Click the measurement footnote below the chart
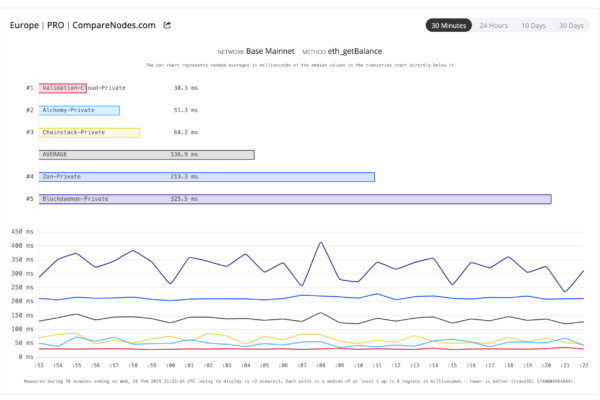Screen dimensions: 600x400 coord(300,381)
